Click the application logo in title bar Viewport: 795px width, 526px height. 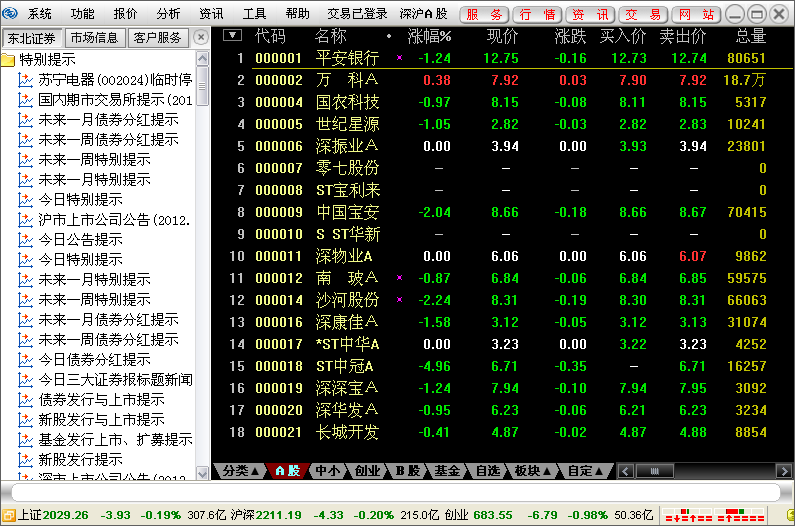(x=11, y=14)
